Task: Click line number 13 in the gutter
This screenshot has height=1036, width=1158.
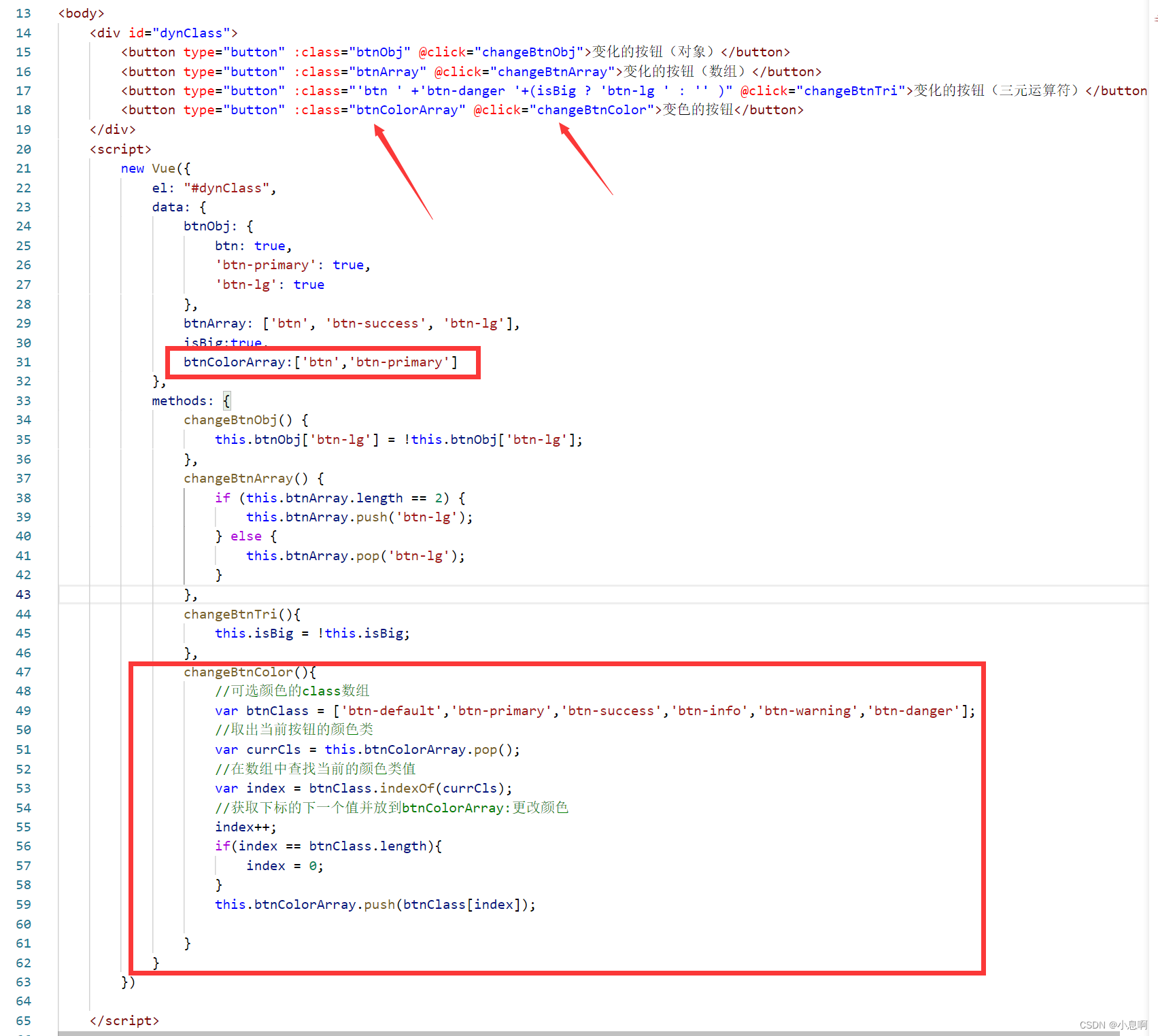Action: tap(23, 14)
